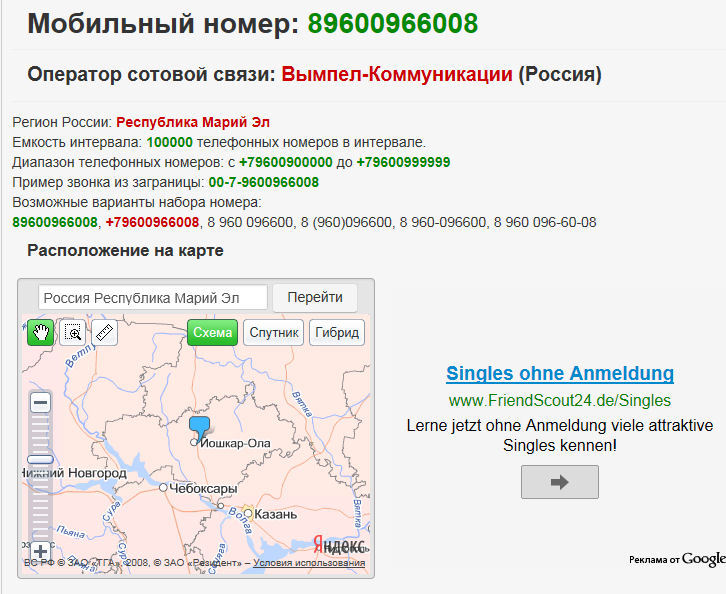
Task: Click Казань city label on map
Action: [275, 514]
